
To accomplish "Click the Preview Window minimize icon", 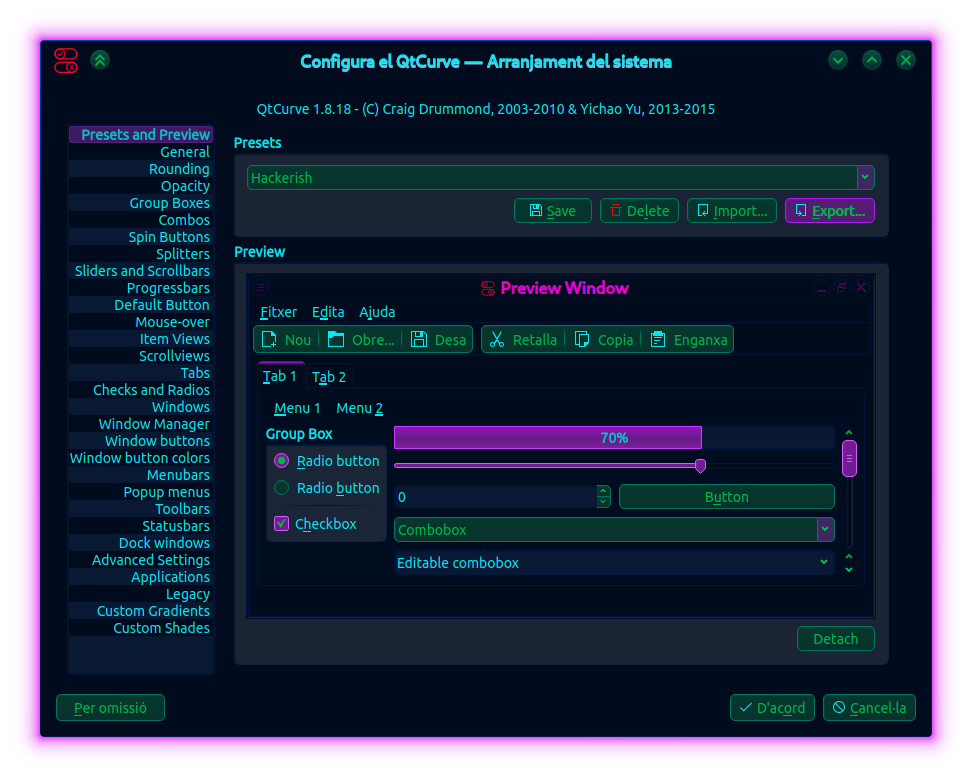I will tap(821, 288).
